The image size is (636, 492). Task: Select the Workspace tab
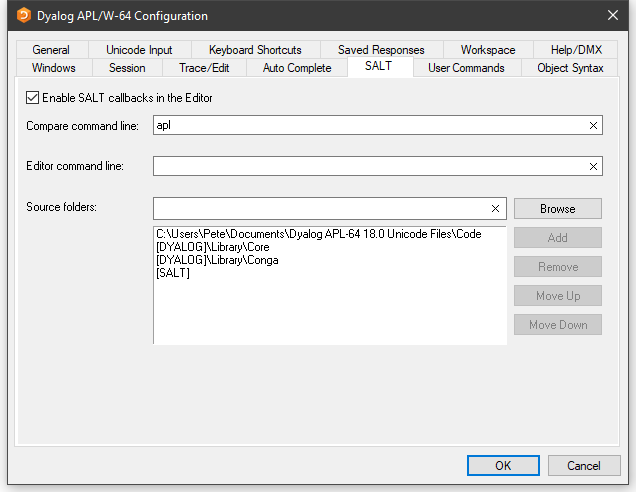488,50
